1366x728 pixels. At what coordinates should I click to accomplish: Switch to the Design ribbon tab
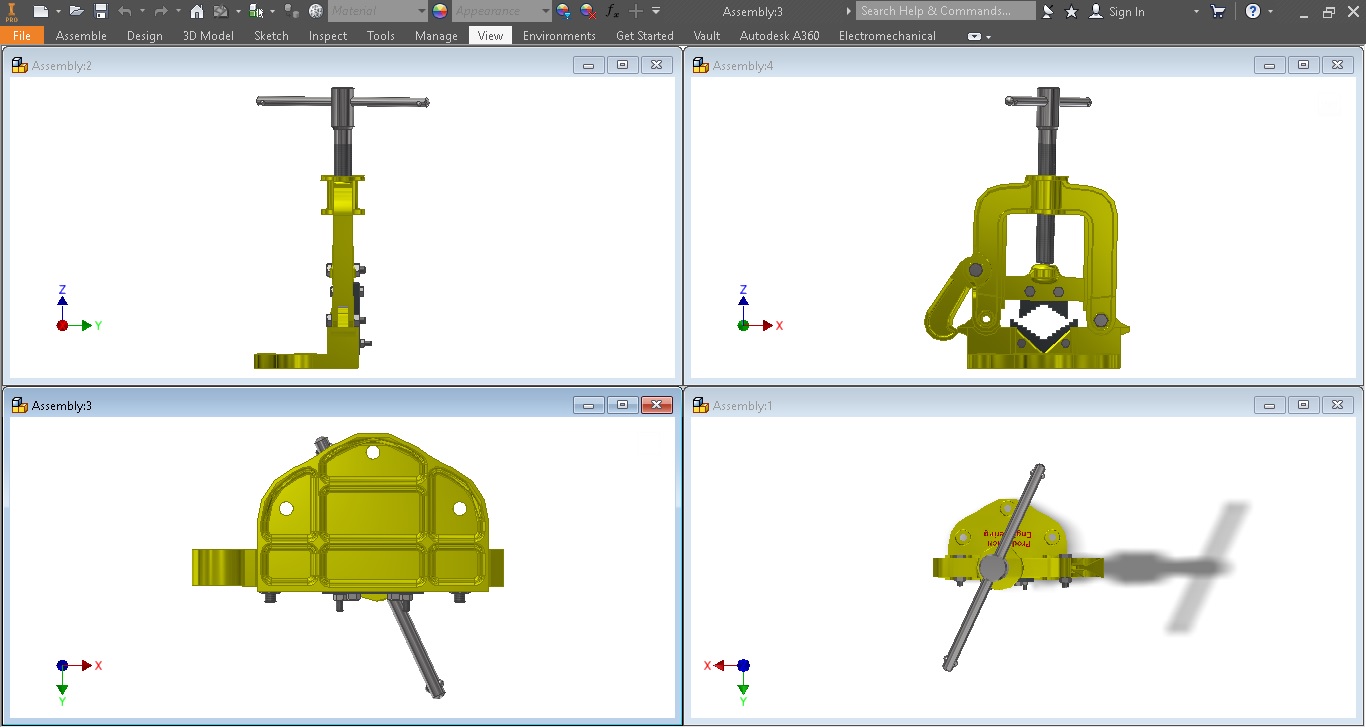145,35
